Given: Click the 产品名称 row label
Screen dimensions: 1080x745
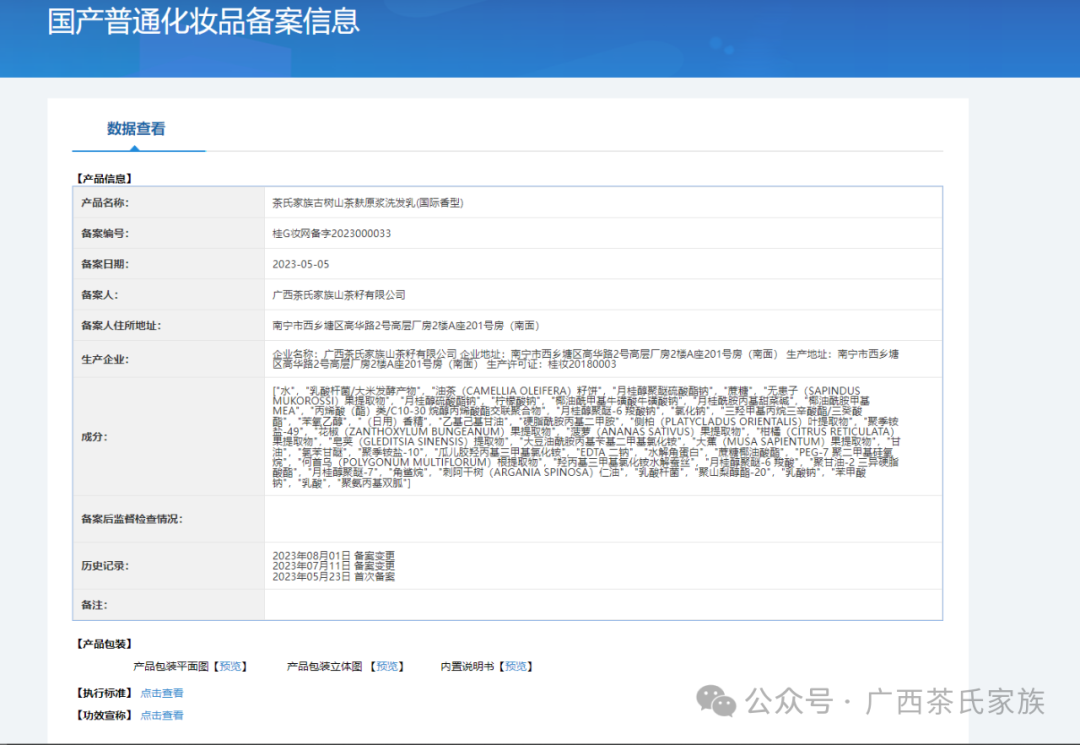Looking at the screenshot, I should [x=105, y=202].
